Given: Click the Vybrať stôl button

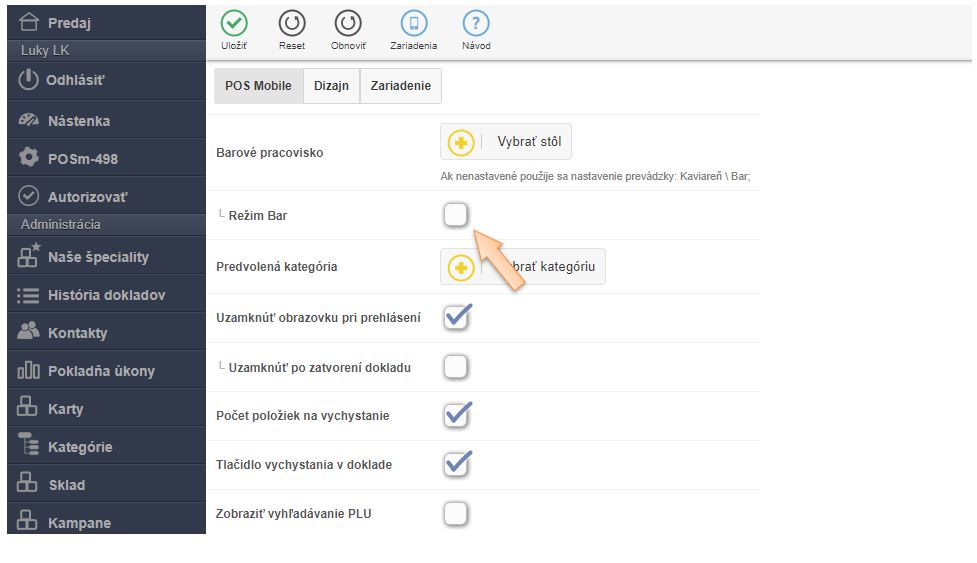Looking at the screenshot, I should pyautogui.click(x=506, y=142).
